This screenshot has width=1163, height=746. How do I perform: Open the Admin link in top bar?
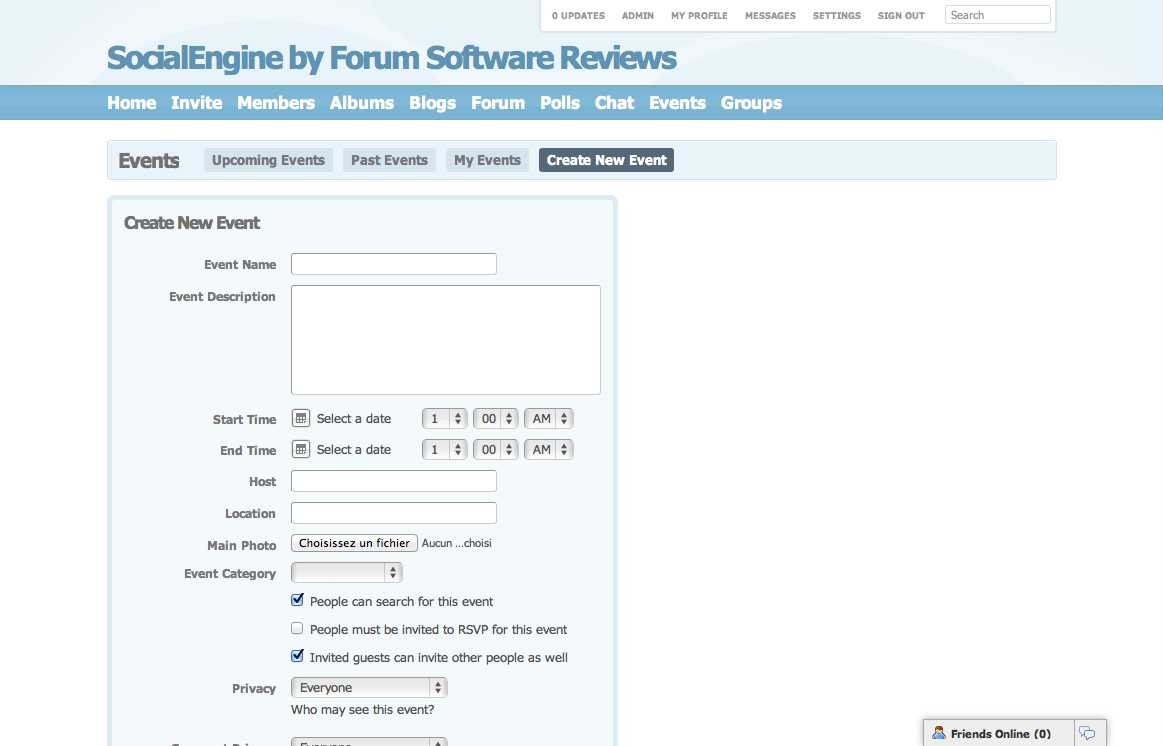click(x=638, y=16)
